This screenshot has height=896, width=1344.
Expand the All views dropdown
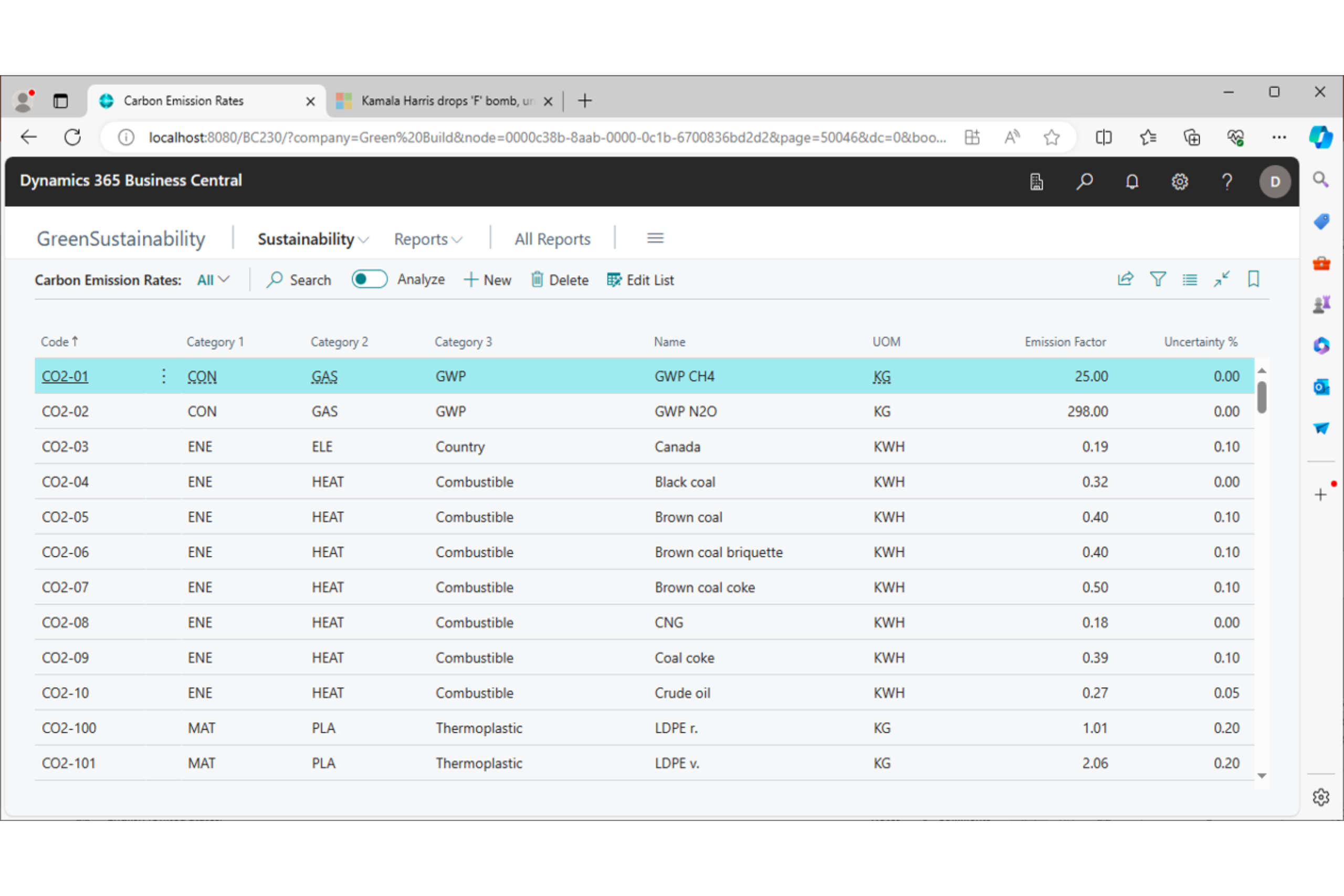(x=213, y=280)
